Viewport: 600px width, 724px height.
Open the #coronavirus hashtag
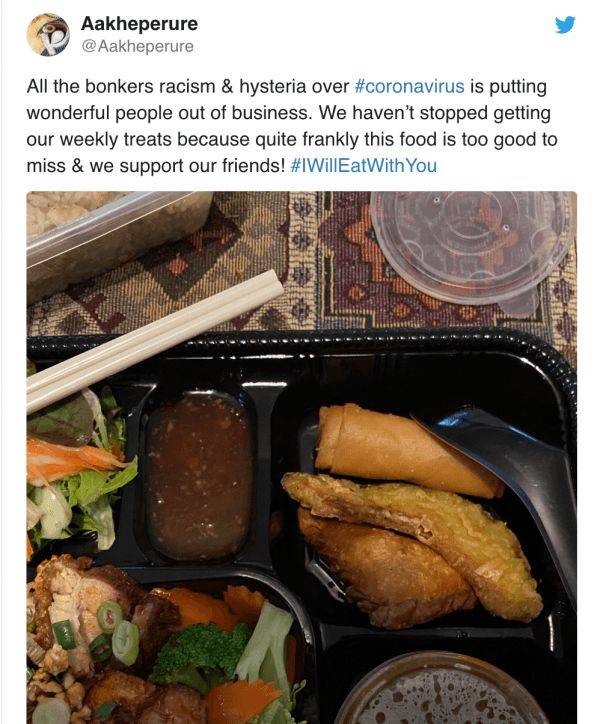[410, 86]
